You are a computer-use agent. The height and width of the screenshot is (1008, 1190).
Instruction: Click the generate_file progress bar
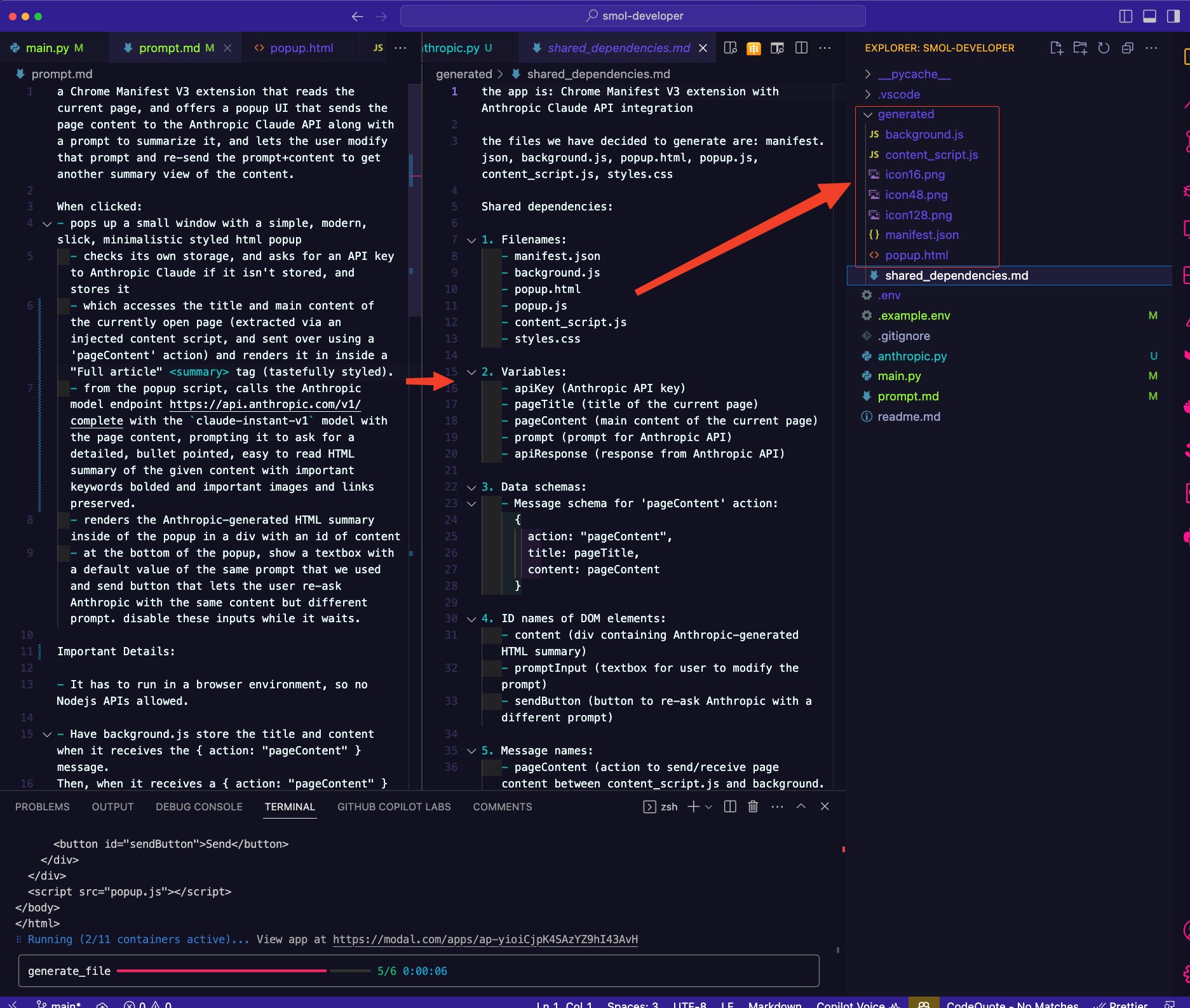(x=244, y=971)
